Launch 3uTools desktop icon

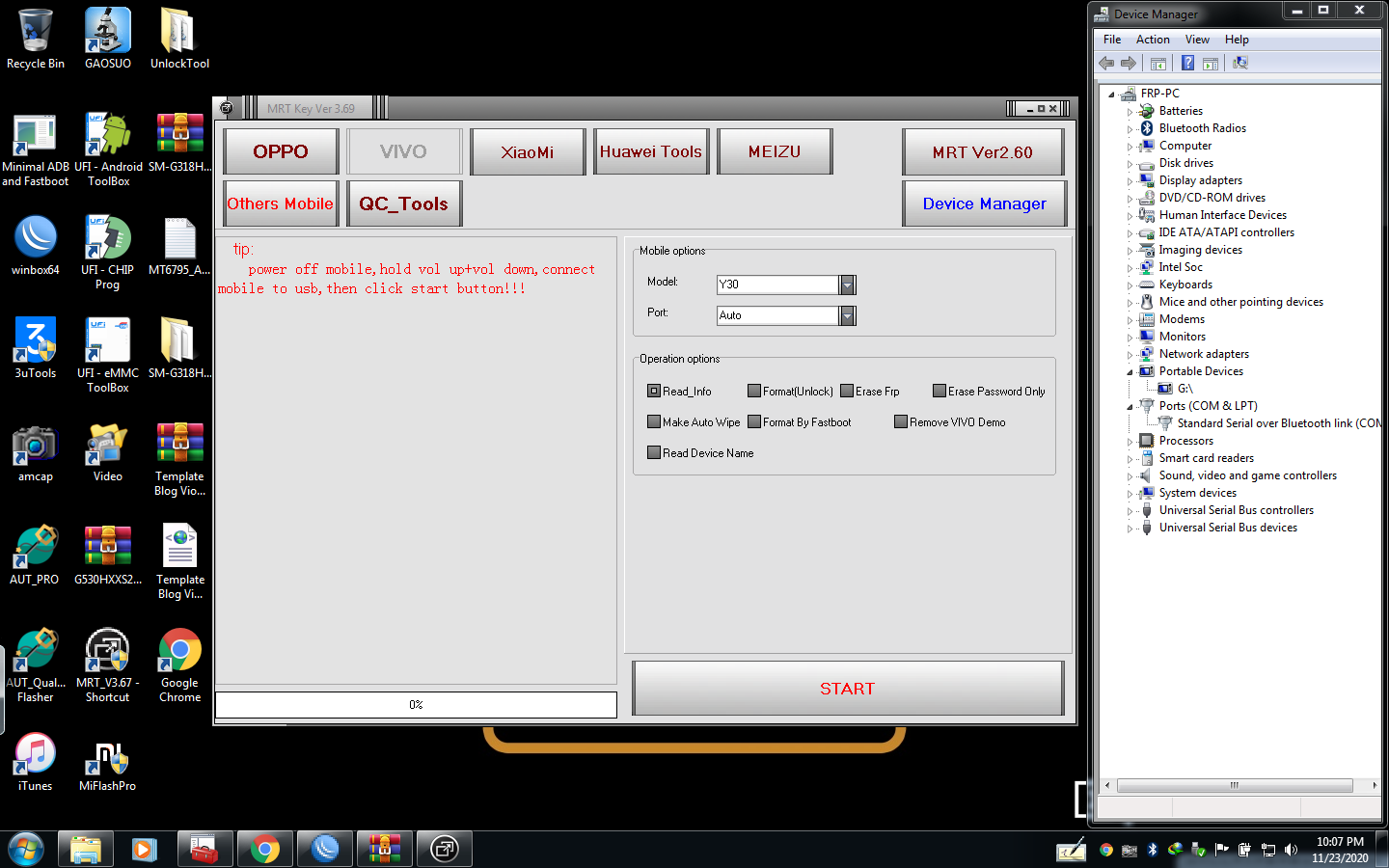click(36, 347)
